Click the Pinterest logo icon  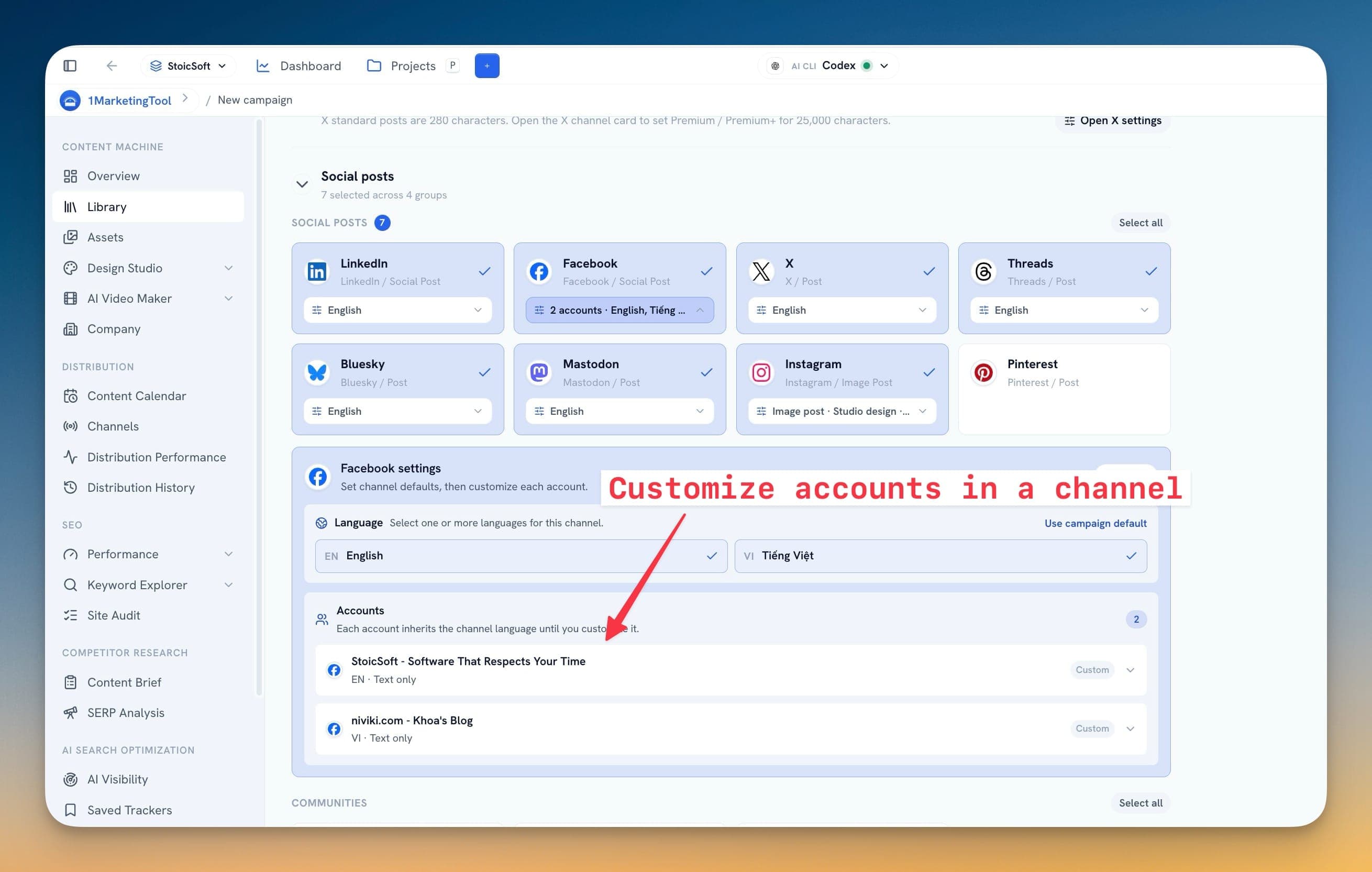(983, 373)
